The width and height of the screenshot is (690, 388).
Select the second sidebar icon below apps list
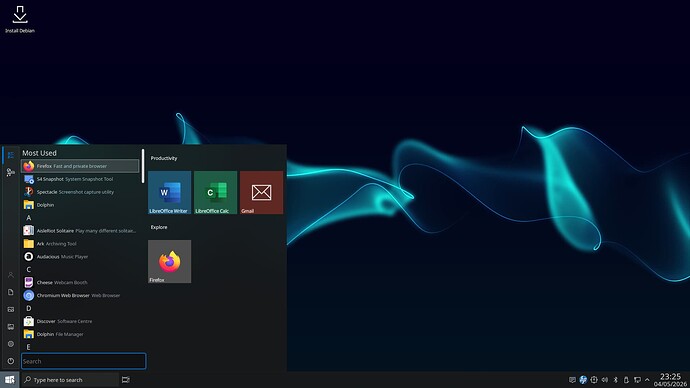[x=11, y=172]
